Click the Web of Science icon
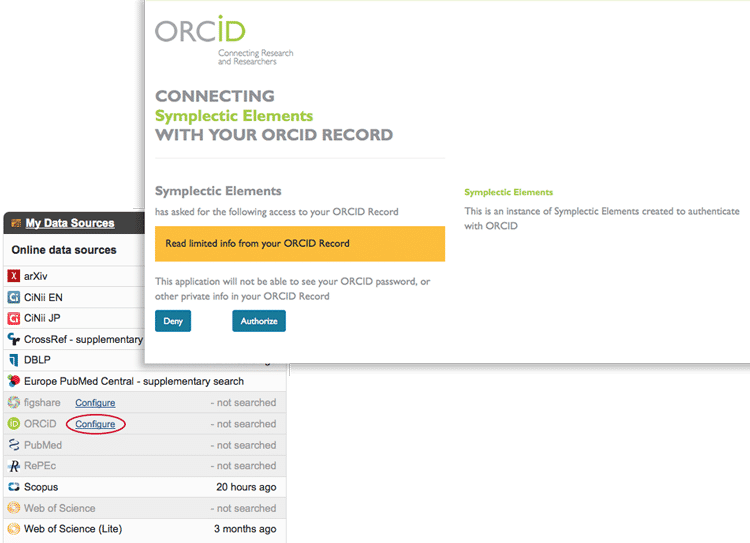The width and height of the screenshot is (750, 543). coord(14,508)
